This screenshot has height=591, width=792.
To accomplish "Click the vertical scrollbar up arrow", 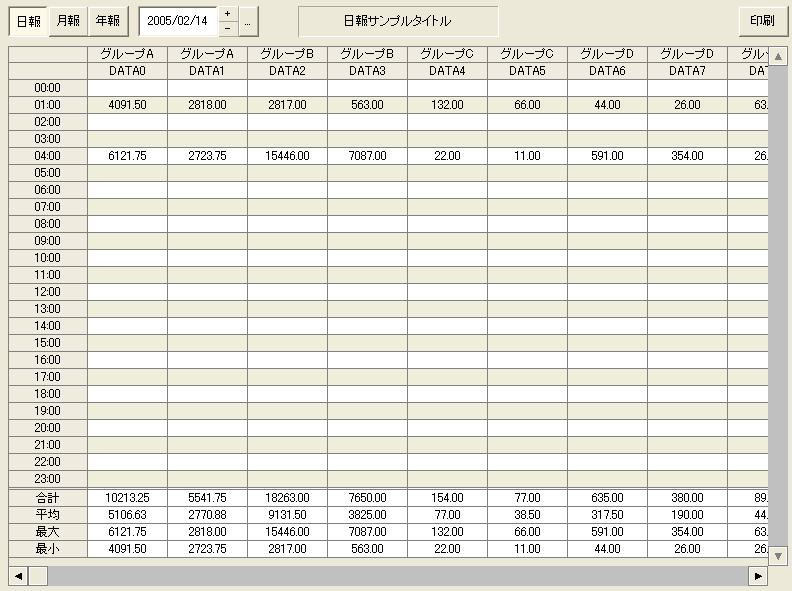I will point(778,56).
